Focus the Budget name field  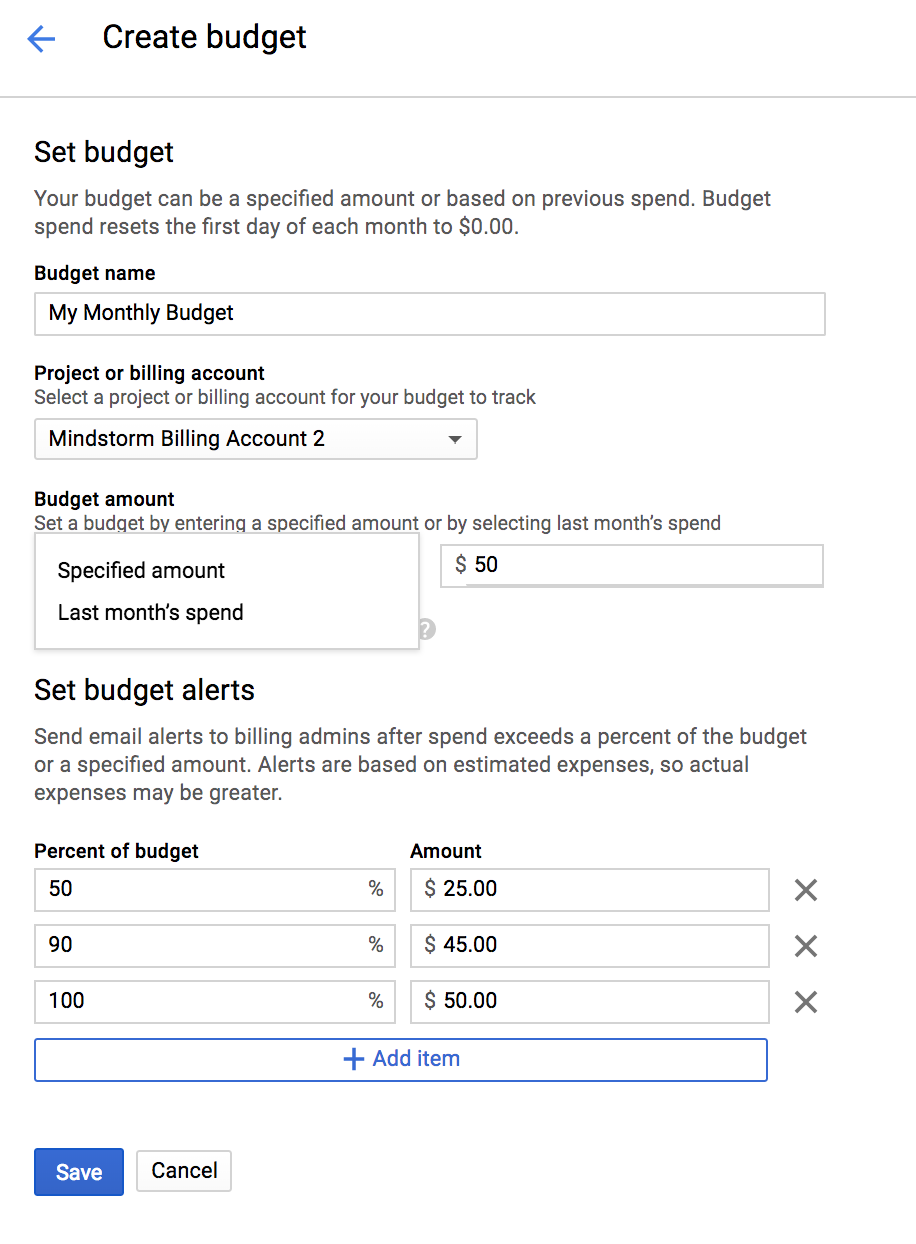429,313
